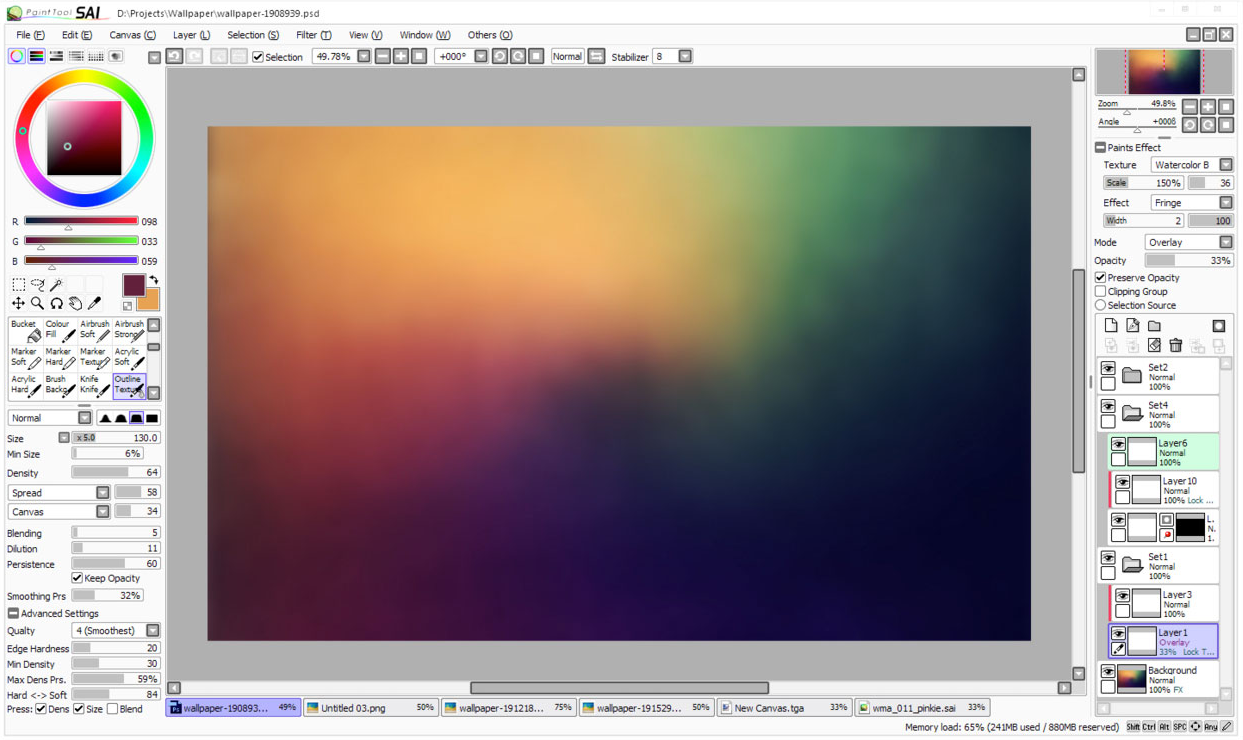
Task: Select the Zoom magnifier tool
Action: (37, 303)
